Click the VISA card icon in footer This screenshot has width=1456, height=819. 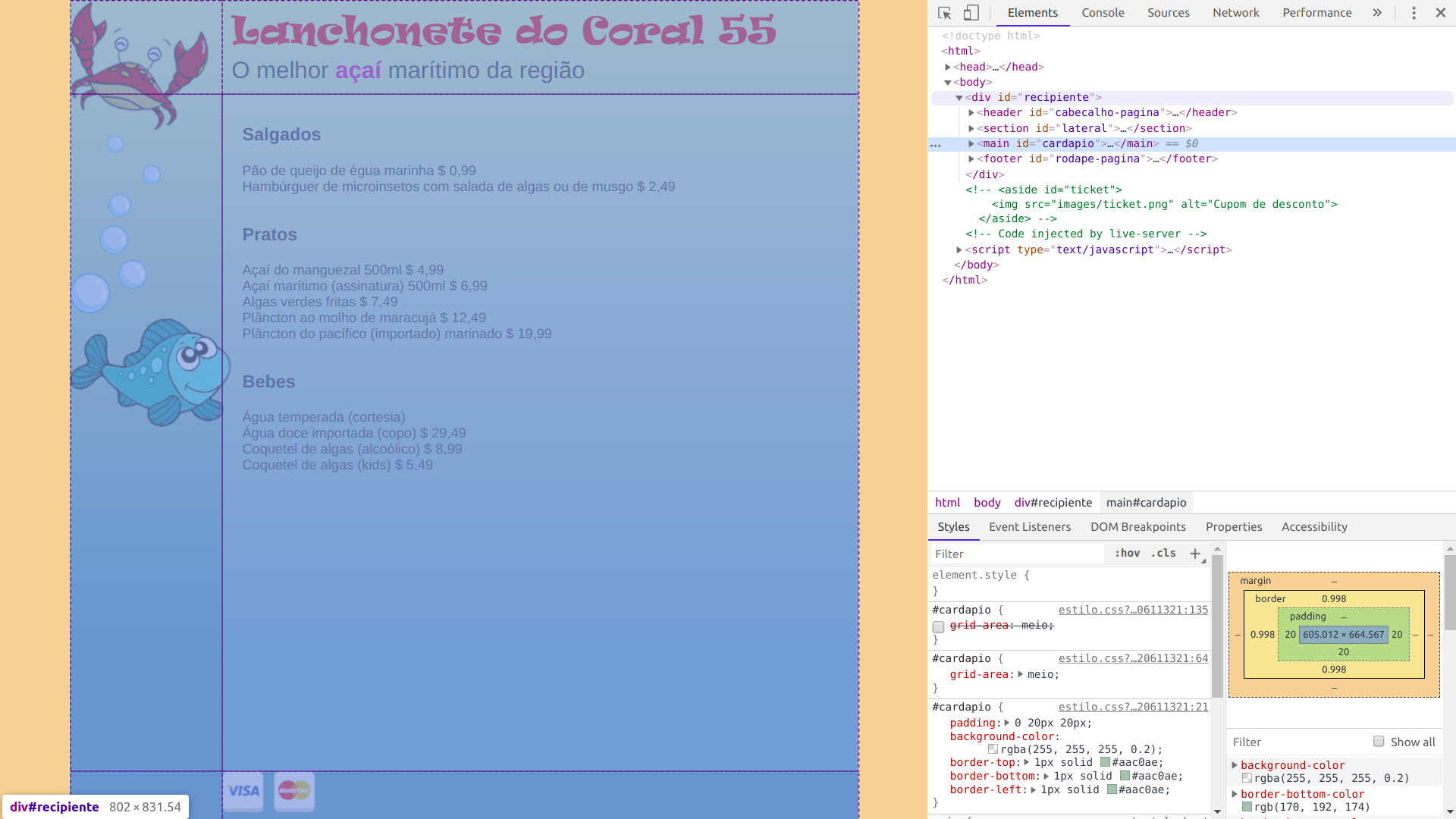243,791
